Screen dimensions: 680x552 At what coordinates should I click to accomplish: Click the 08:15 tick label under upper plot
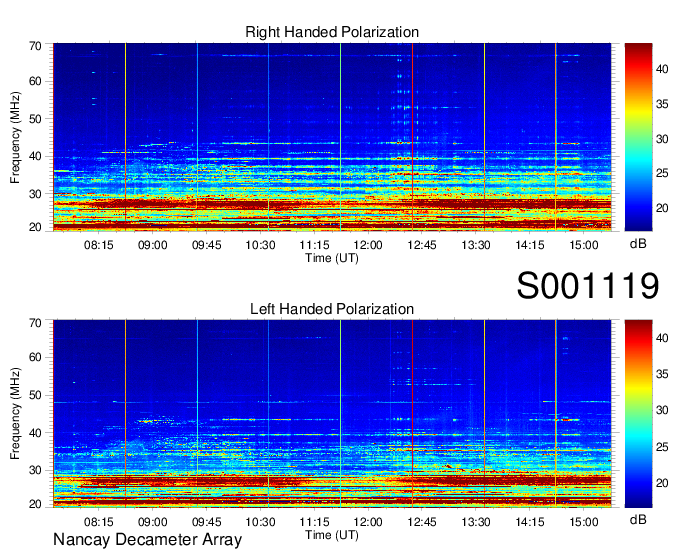[98, 245]
